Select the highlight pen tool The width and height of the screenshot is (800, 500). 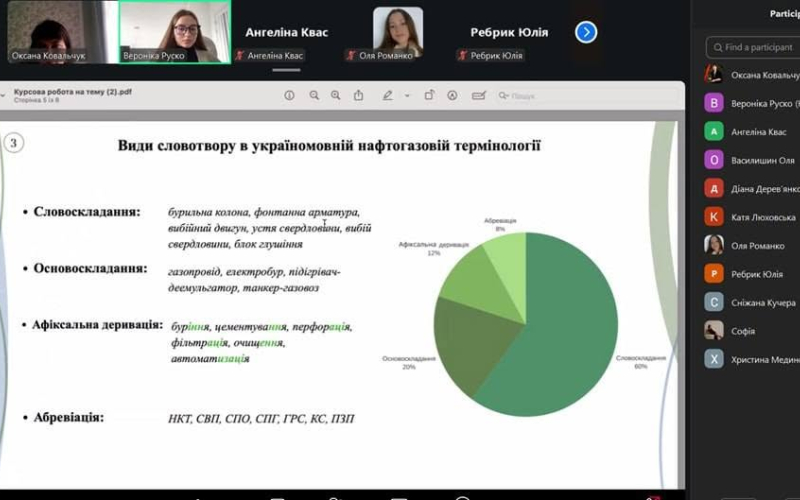point(388,95)
